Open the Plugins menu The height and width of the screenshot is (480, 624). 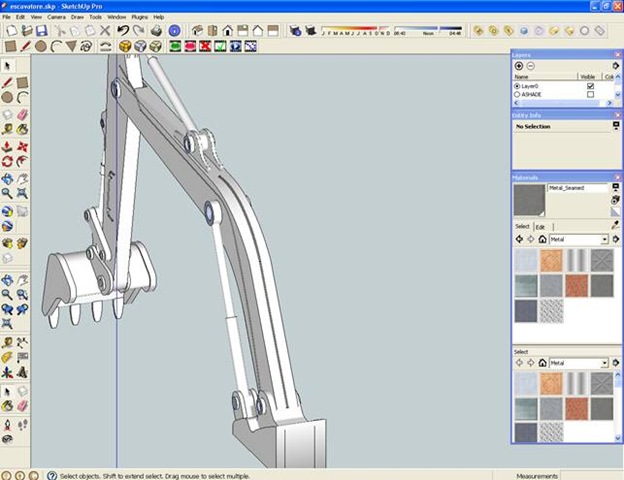coord(140,17)
